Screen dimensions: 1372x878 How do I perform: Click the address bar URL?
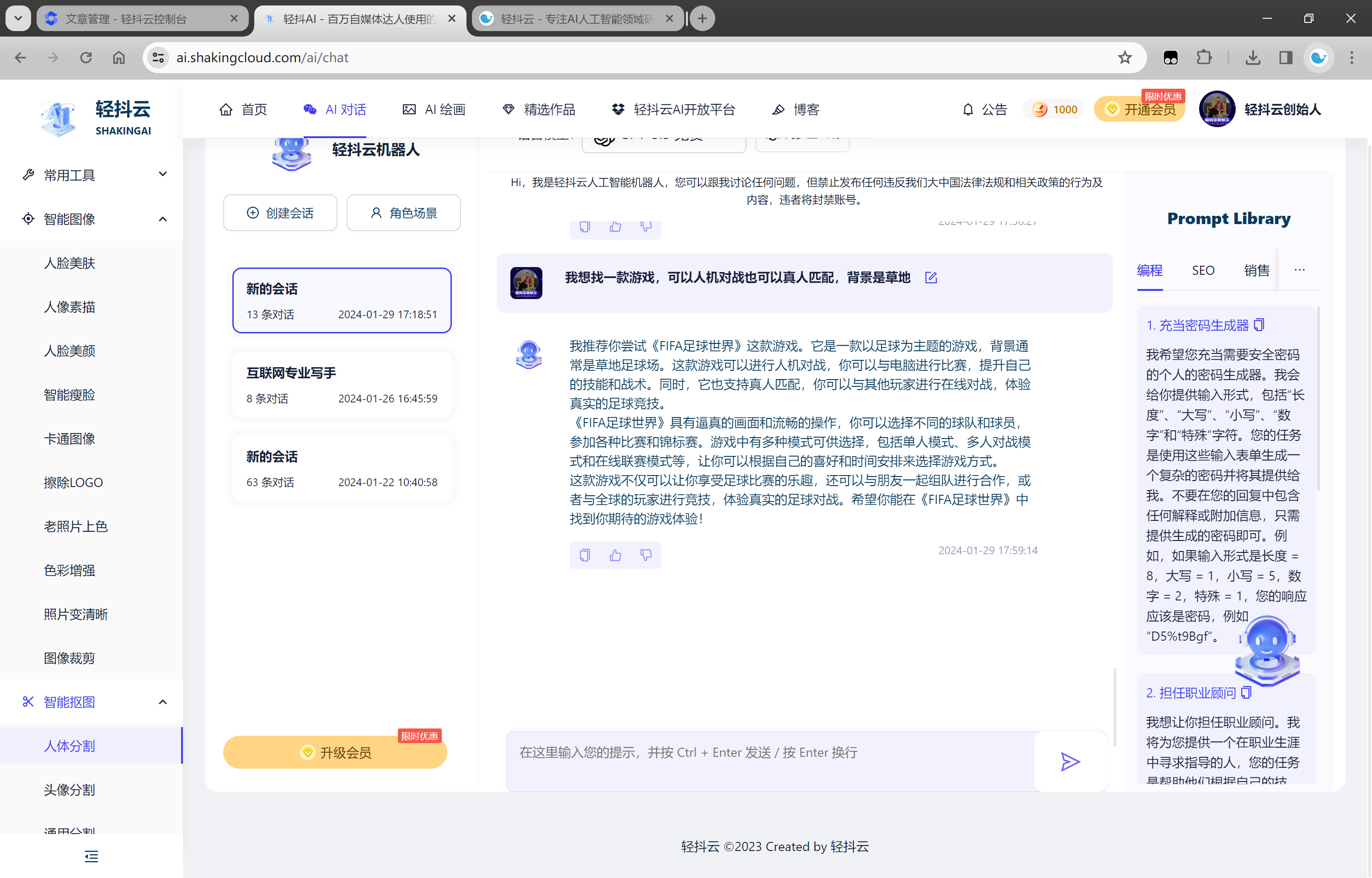(262, 58)
